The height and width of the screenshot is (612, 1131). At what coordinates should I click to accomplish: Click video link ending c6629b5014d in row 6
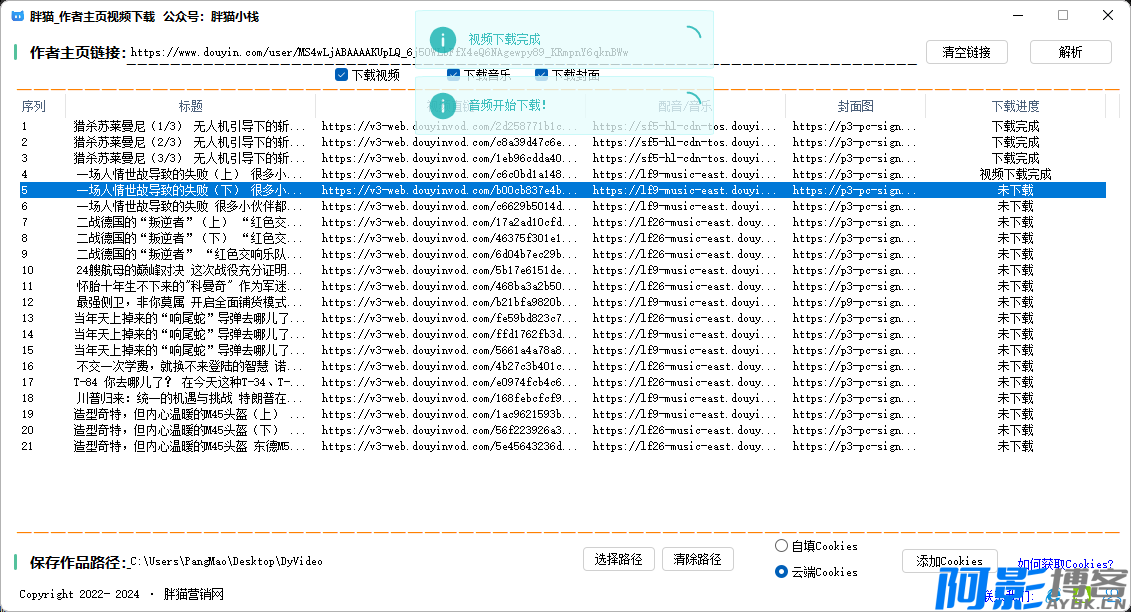pyautogui.click(x=449, y=206)
